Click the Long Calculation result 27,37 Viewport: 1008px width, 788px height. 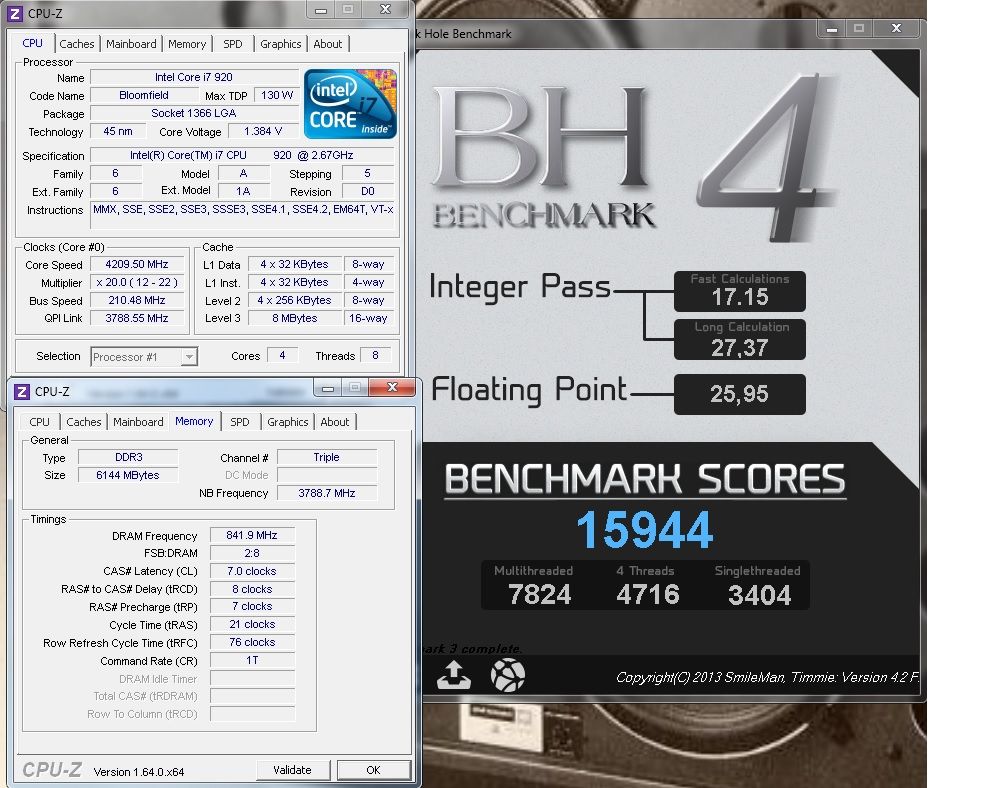click(740, 348)
